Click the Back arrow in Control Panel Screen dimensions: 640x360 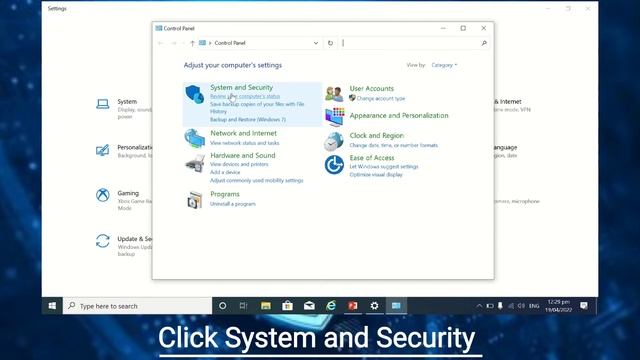pos(160,43)
